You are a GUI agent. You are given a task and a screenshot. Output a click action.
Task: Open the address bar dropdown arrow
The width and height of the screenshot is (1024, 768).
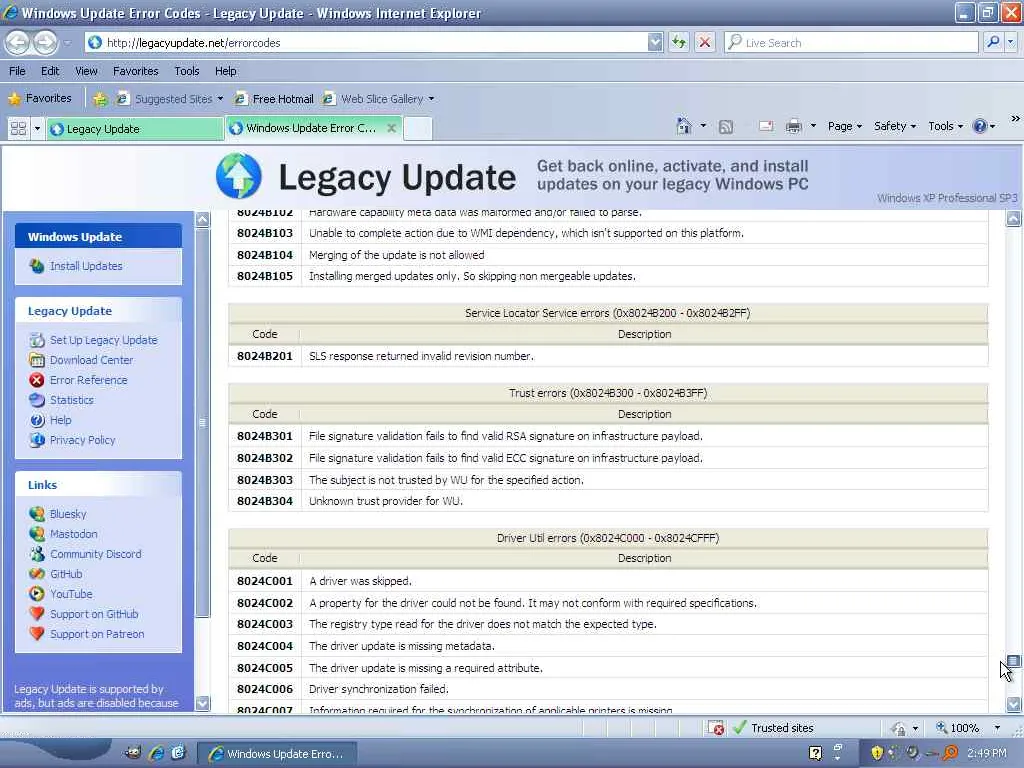click(x=655, y=42)
